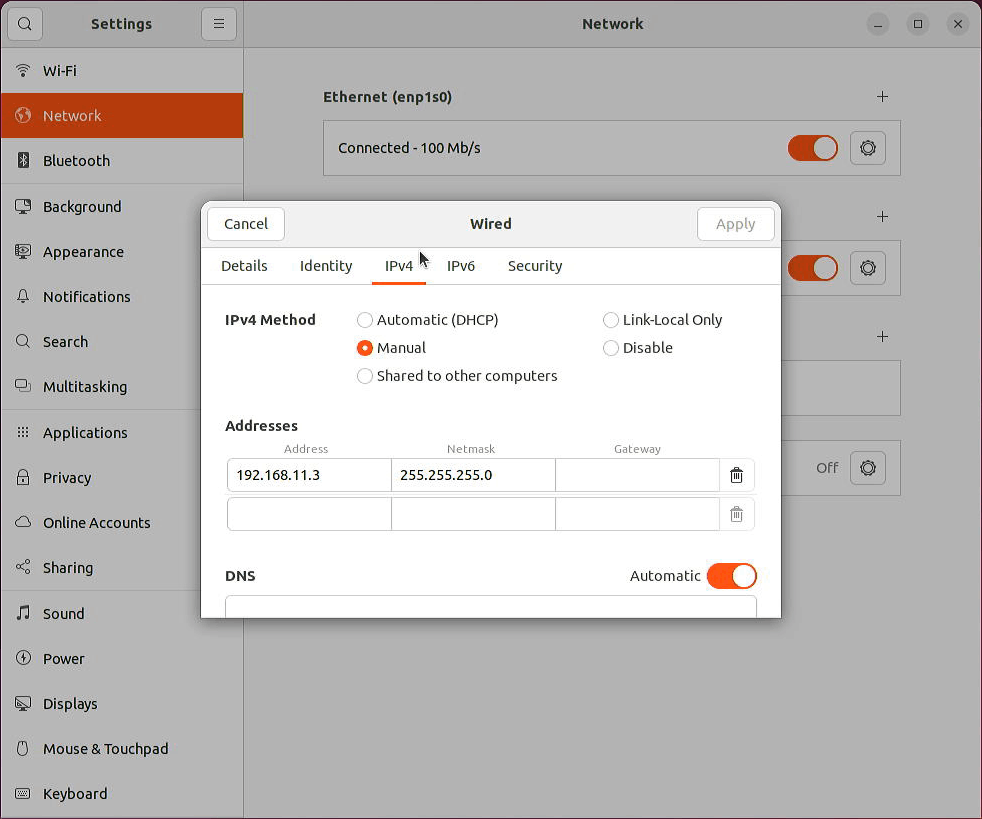Click the Displays icon in sidebar

[x=23, y=703]
